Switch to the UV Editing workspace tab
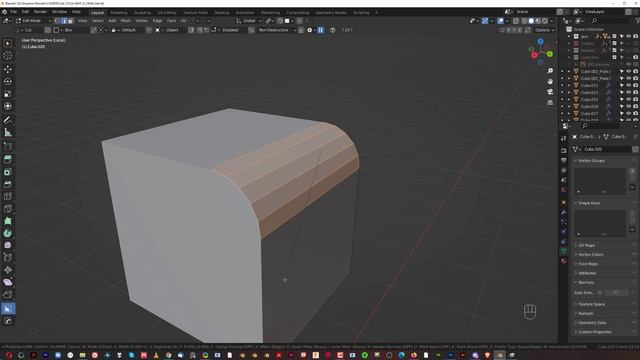640x360 pixels. (167, 13)
